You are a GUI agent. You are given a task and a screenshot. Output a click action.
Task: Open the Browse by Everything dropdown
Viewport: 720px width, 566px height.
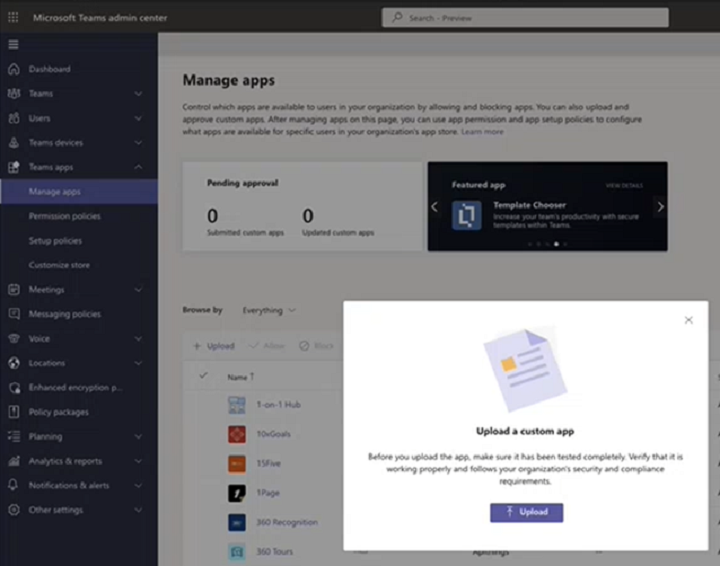269,310
